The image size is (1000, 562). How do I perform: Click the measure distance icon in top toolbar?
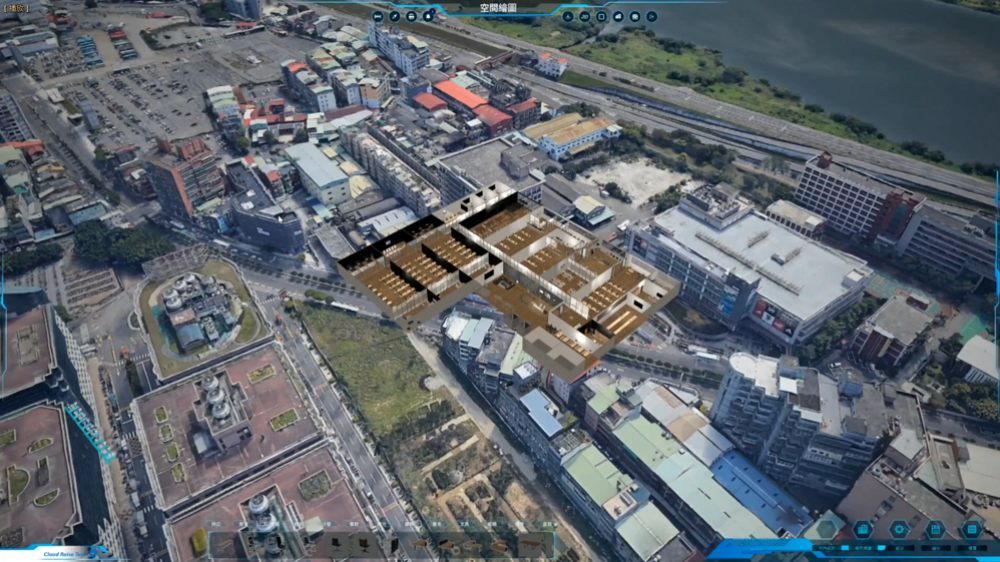point(377,16)
